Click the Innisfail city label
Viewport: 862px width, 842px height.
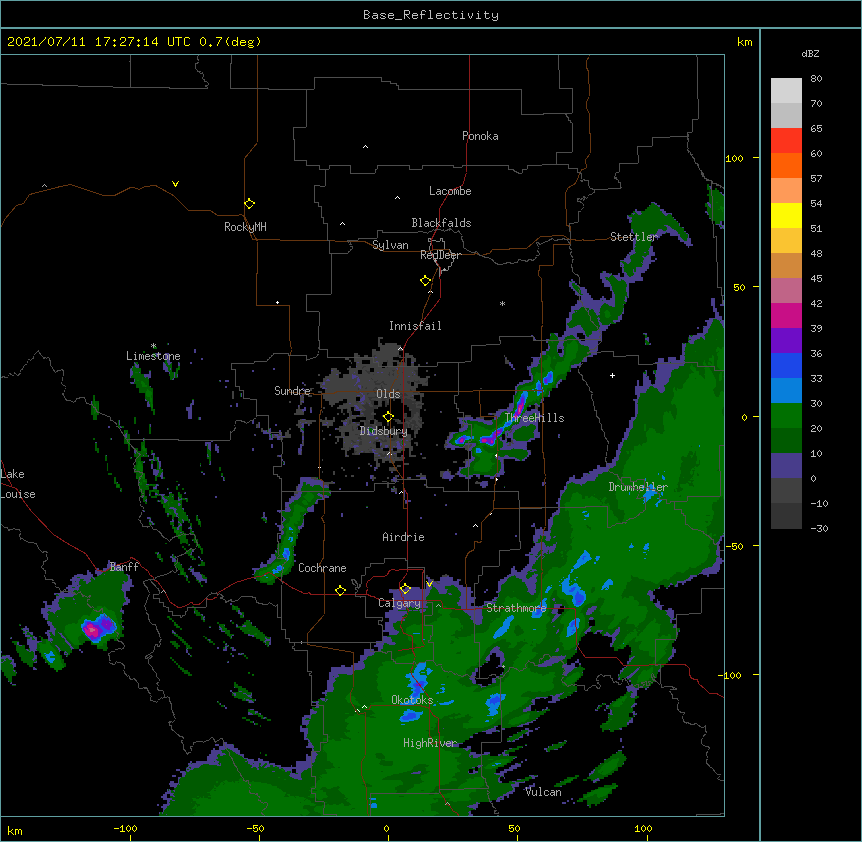click(415, 326)
